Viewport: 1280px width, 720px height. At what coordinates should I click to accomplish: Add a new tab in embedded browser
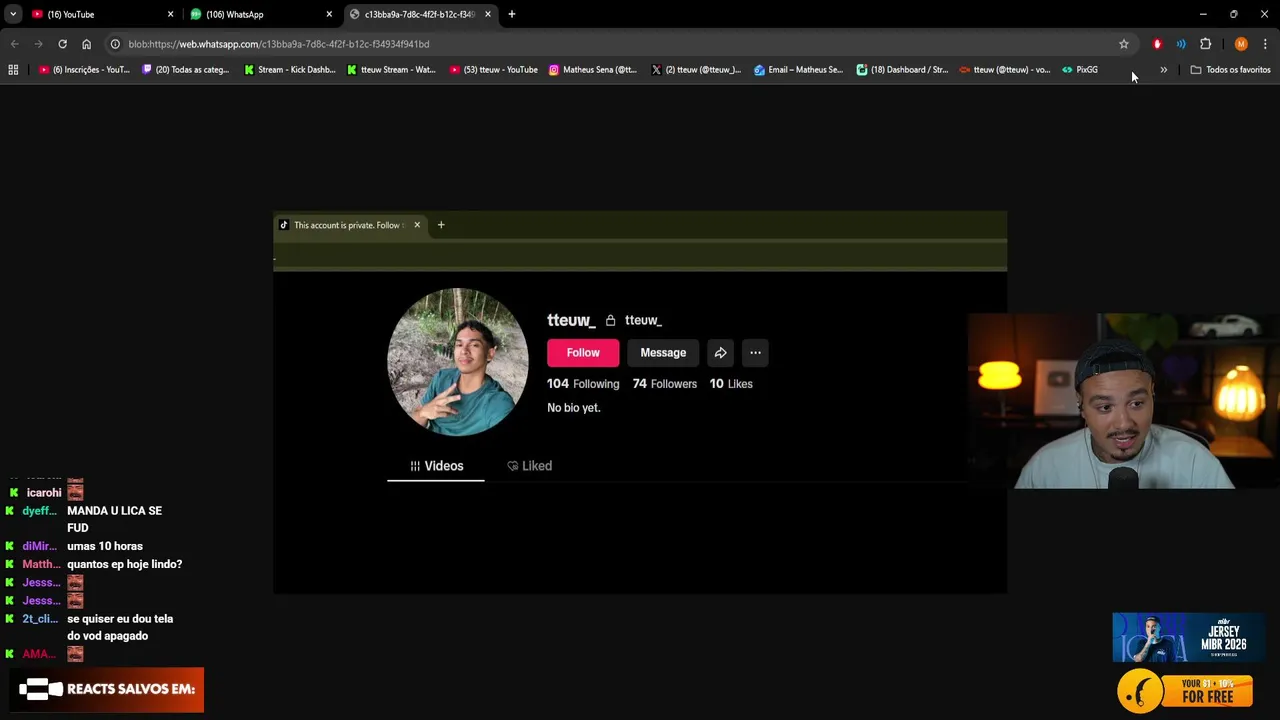(441, 225)
